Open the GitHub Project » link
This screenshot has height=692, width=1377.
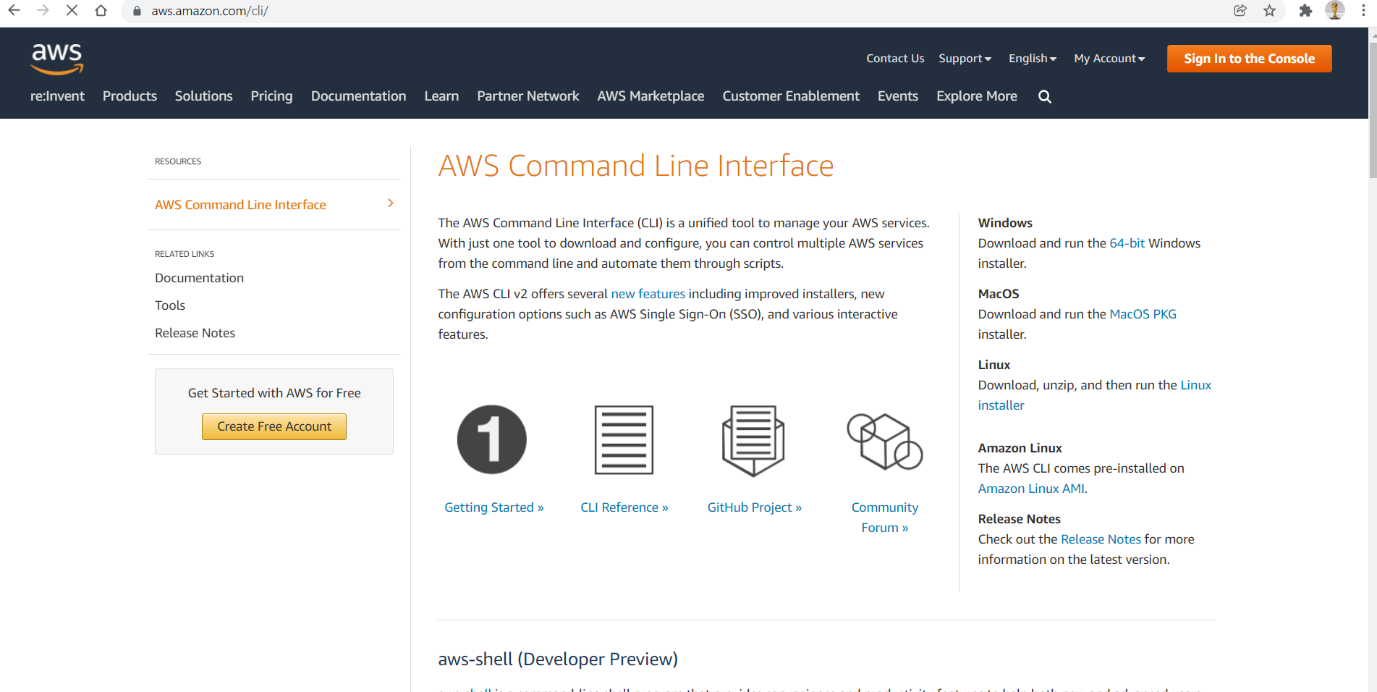[x=755, y=507]
